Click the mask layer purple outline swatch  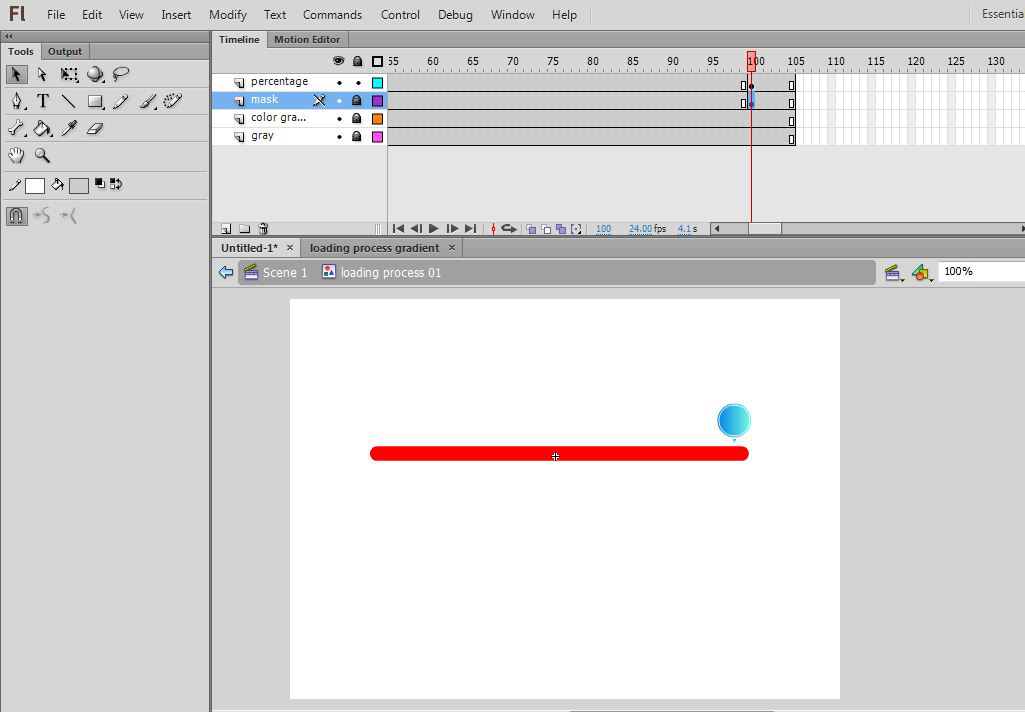coord(377,101)
